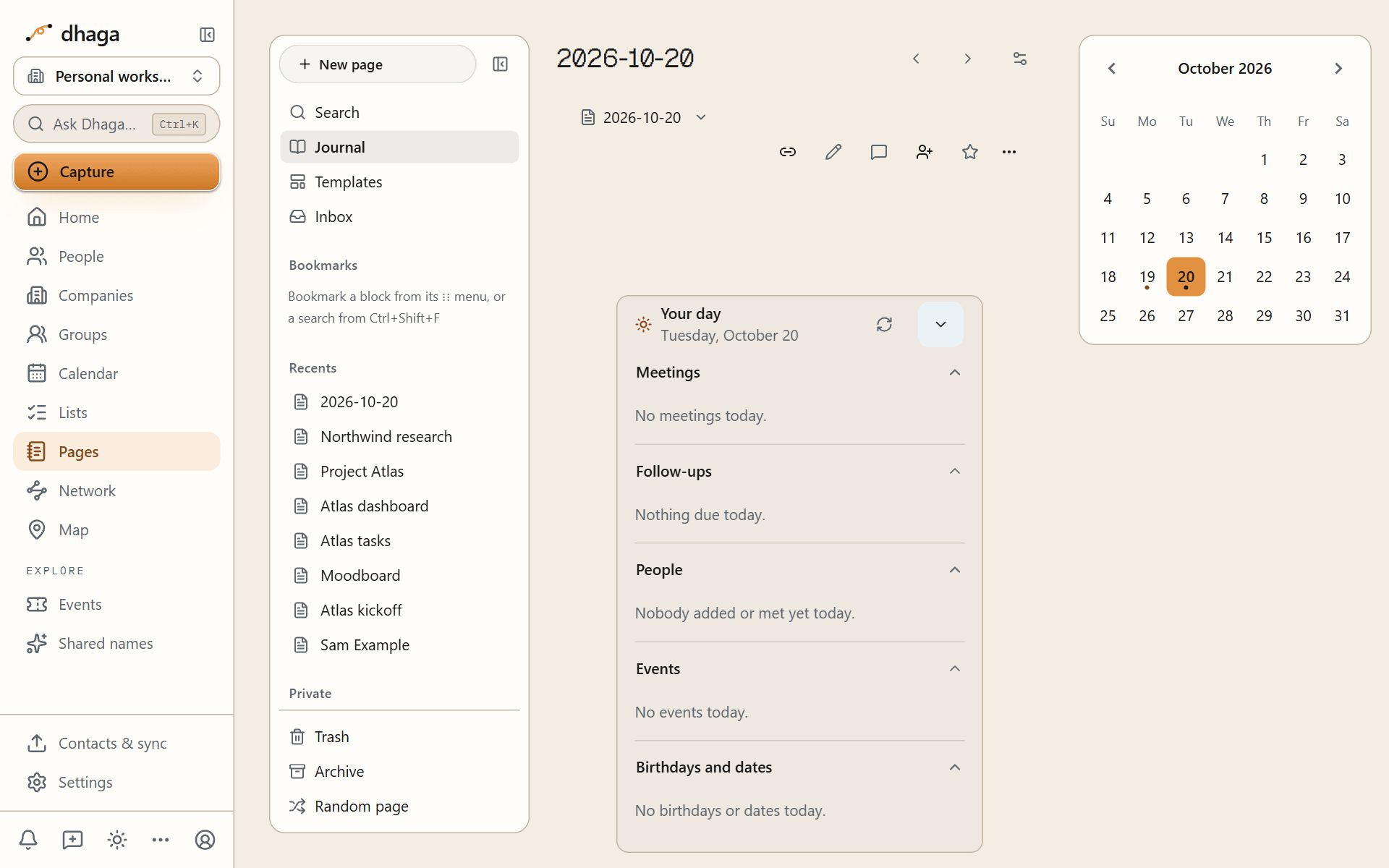Image resolution: width=1389 pixels, height=868 pixels.
Task: Open the Moodboard recent page
Action: [399, 575]
